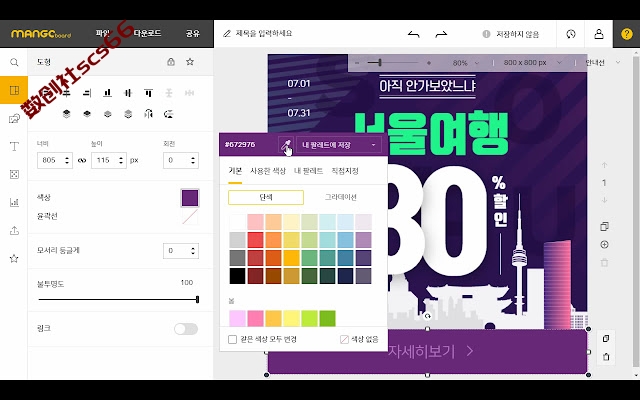Select the 그라데이션 gradient option

340,197
